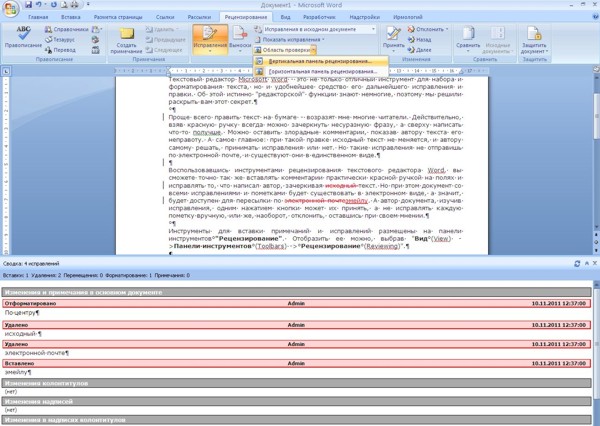
Task: Click the Защитить документ icon
Action: pyautogui.click(x=535, y=40)
